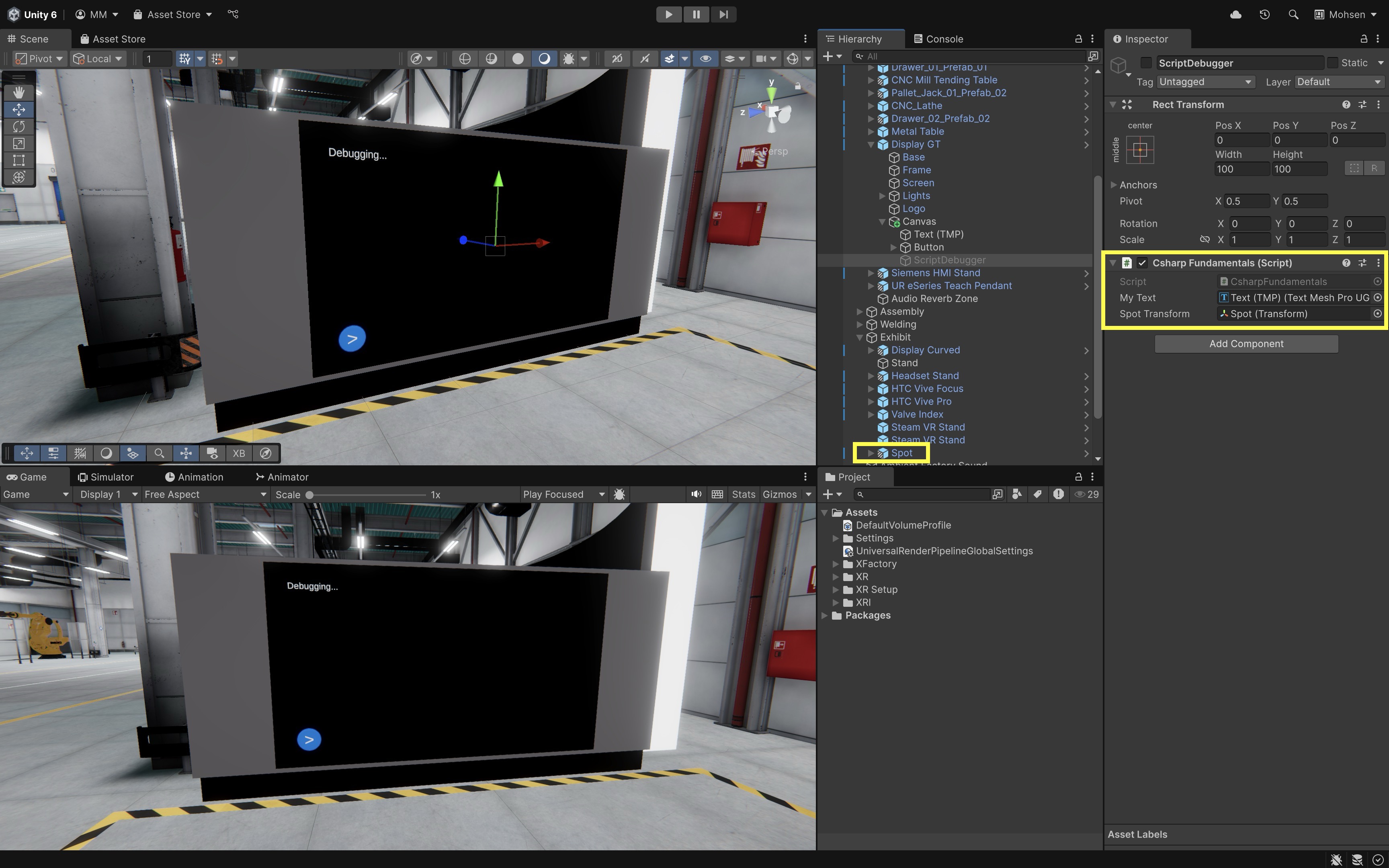The width and height of the screenshot is (1389, 868).
Task: Select the Hand view tool
Action: pyautogui.click(x=18, y=92)
